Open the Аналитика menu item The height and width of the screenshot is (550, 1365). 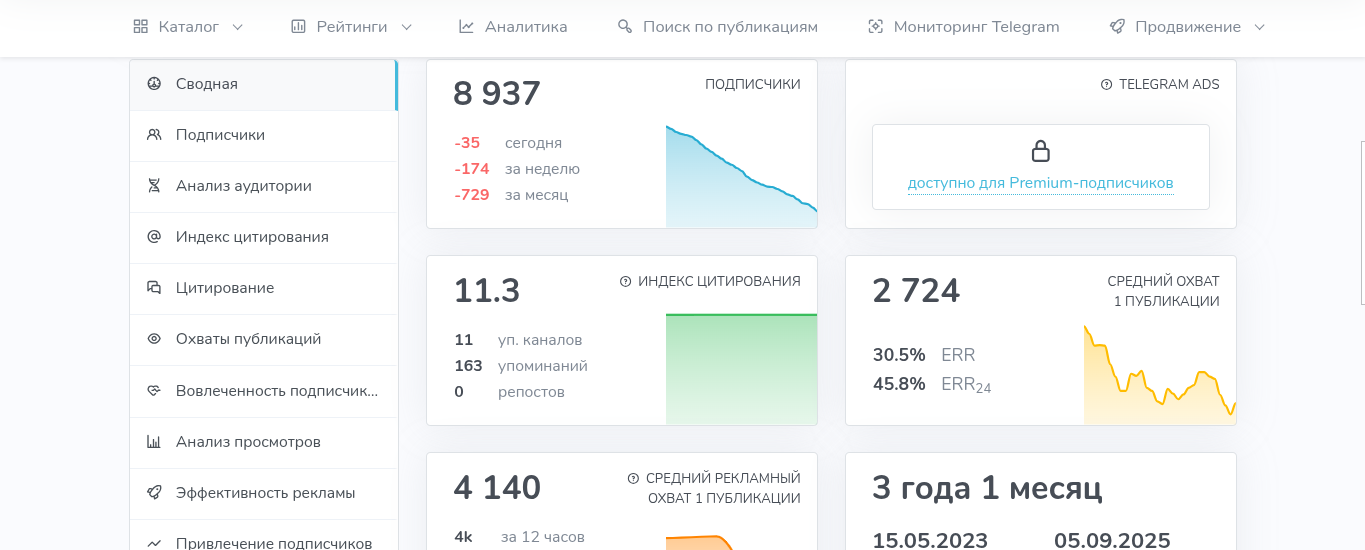pos(513,27)
